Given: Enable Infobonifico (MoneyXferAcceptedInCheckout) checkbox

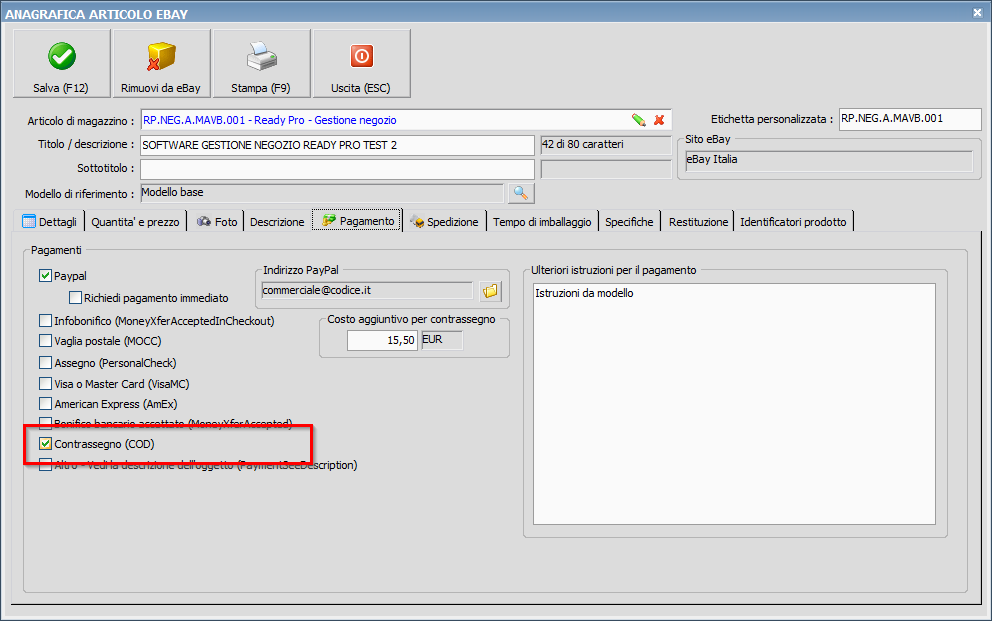Looking at the screenshot, I should 45,321.
